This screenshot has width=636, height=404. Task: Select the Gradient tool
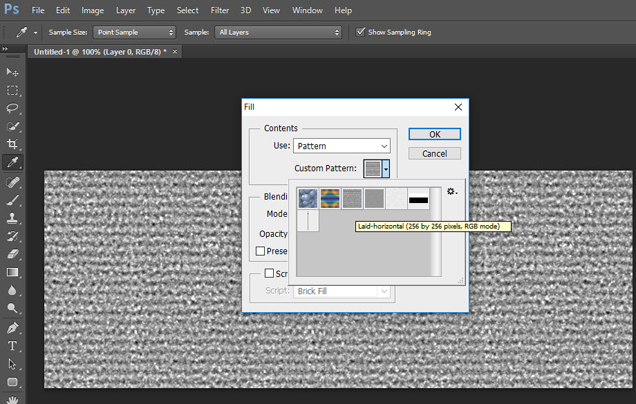[x=13, y=272]
